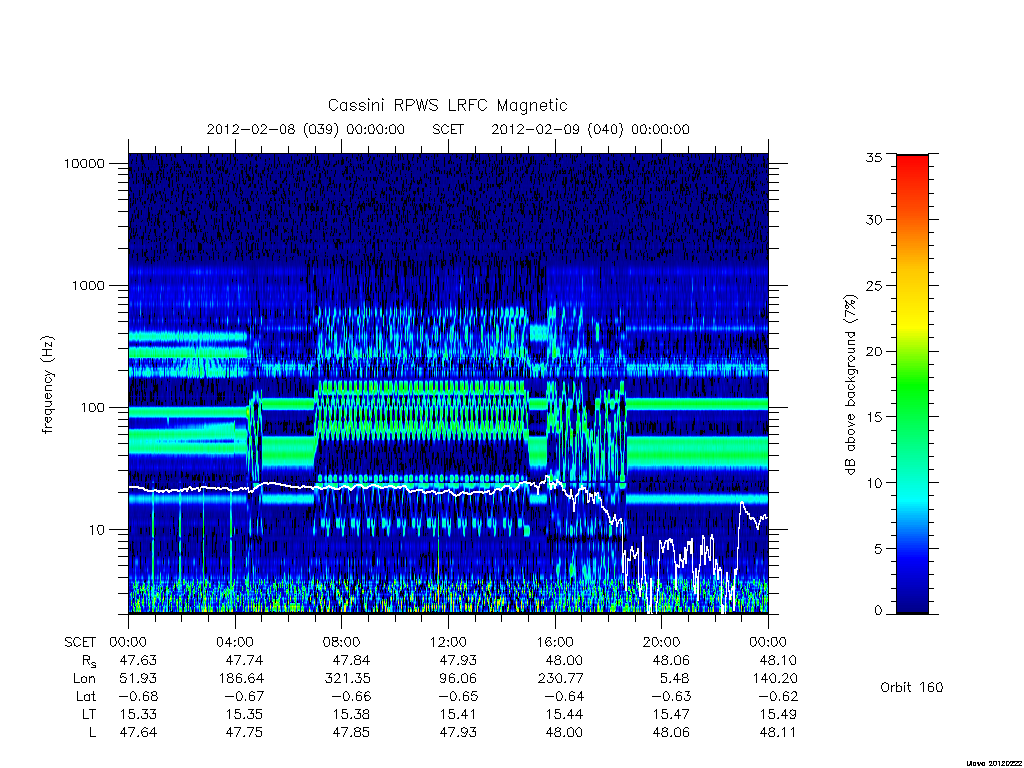This screenshot has width=1024, height=768.
Task: Click the 15 value on color scale
Action: point(873,417)
